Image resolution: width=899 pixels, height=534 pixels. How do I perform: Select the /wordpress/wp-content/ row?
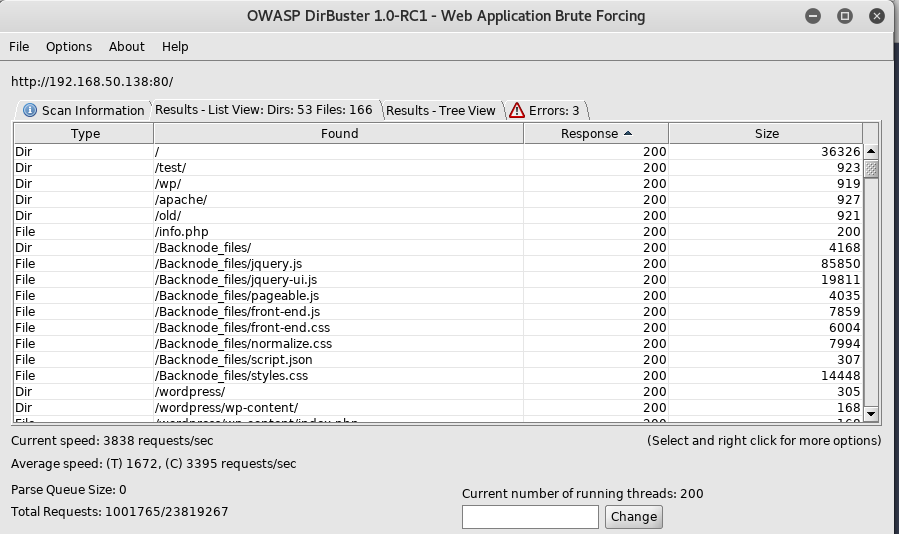pos(438,408)
